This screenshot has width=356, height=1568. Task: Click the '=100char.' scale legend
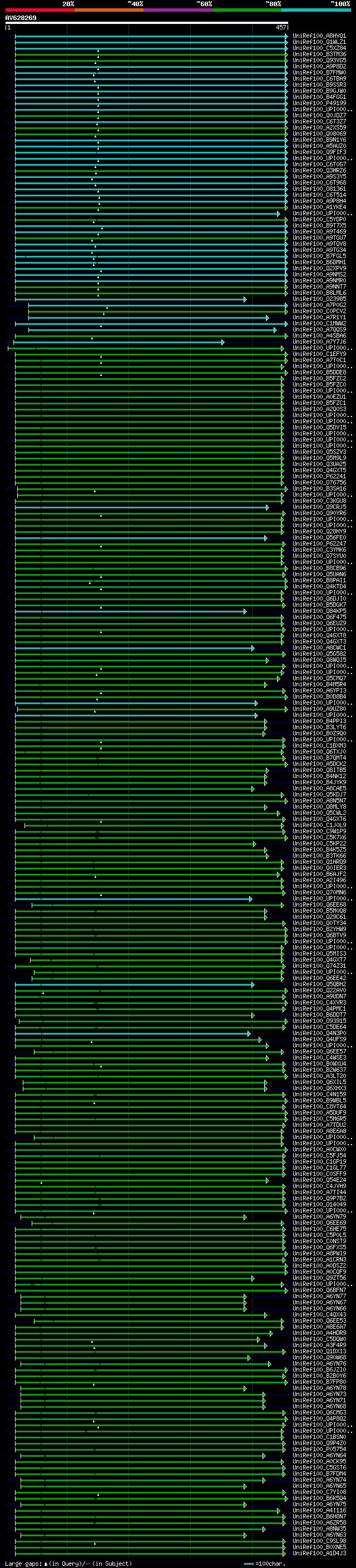click(271, 1564)
